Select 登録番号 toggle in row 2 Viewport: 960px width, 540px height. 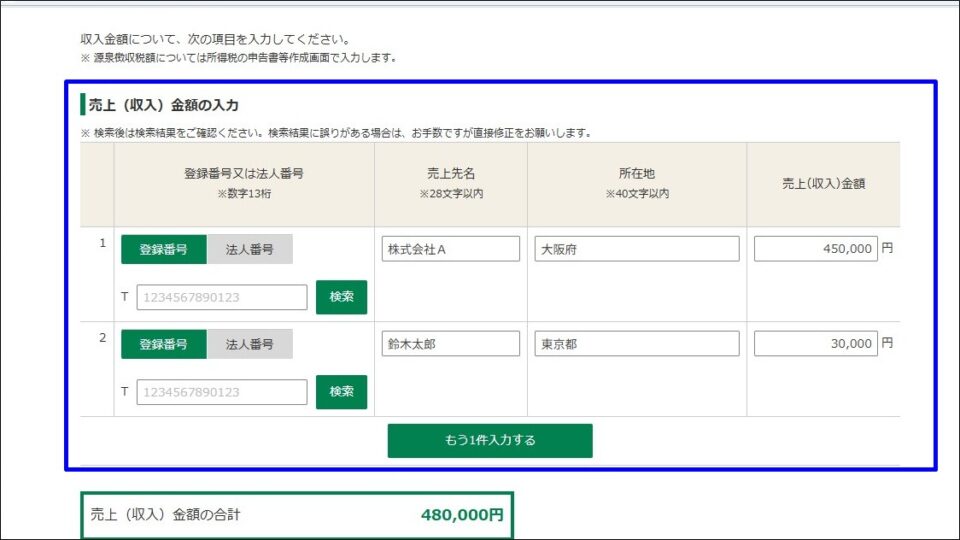[x=163, y=344]
